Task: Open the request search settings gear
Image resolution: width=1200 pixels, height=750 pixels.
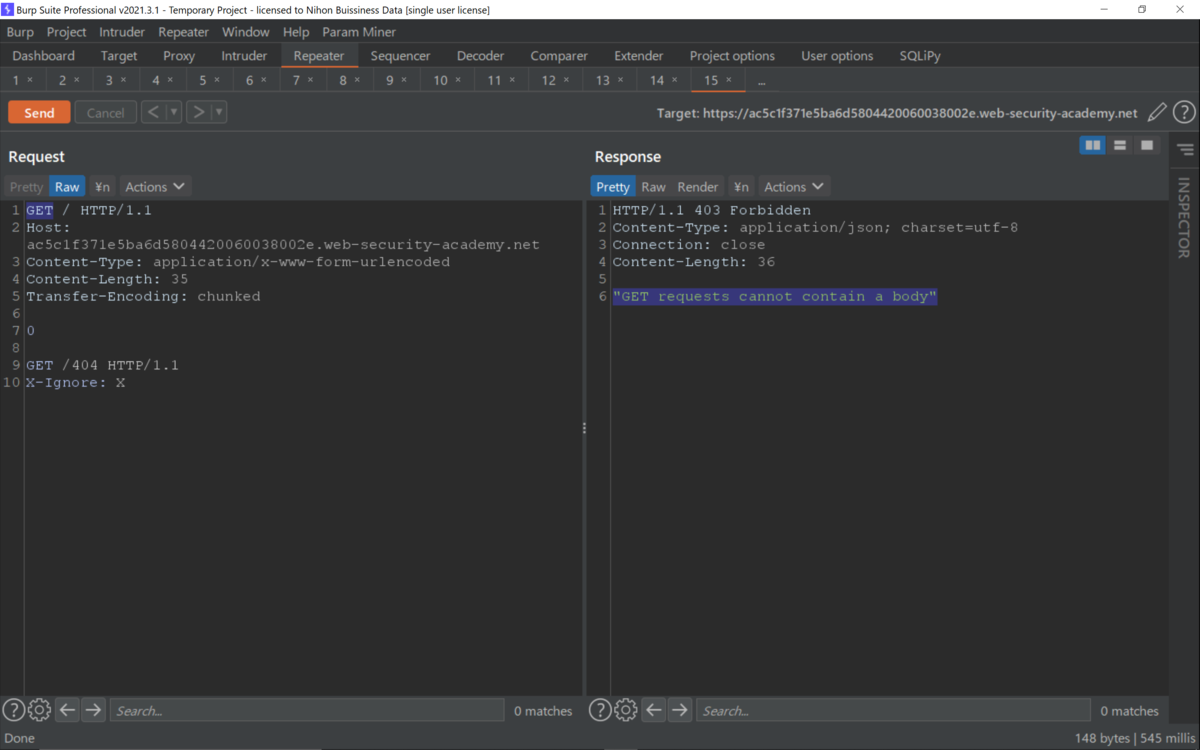Action: (39, 710)
